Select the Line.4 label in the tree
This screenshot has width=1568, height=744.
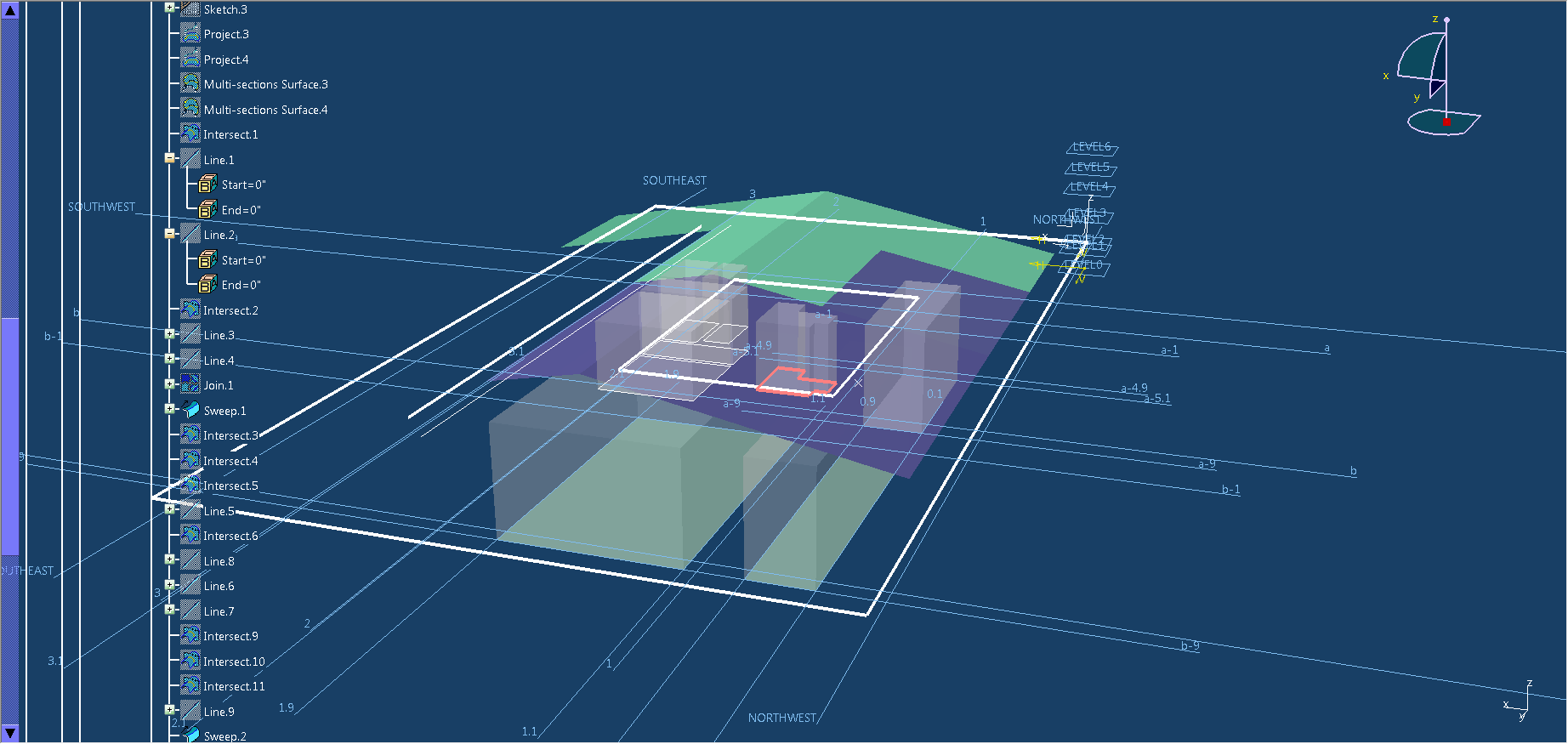(x=219, y=361)
